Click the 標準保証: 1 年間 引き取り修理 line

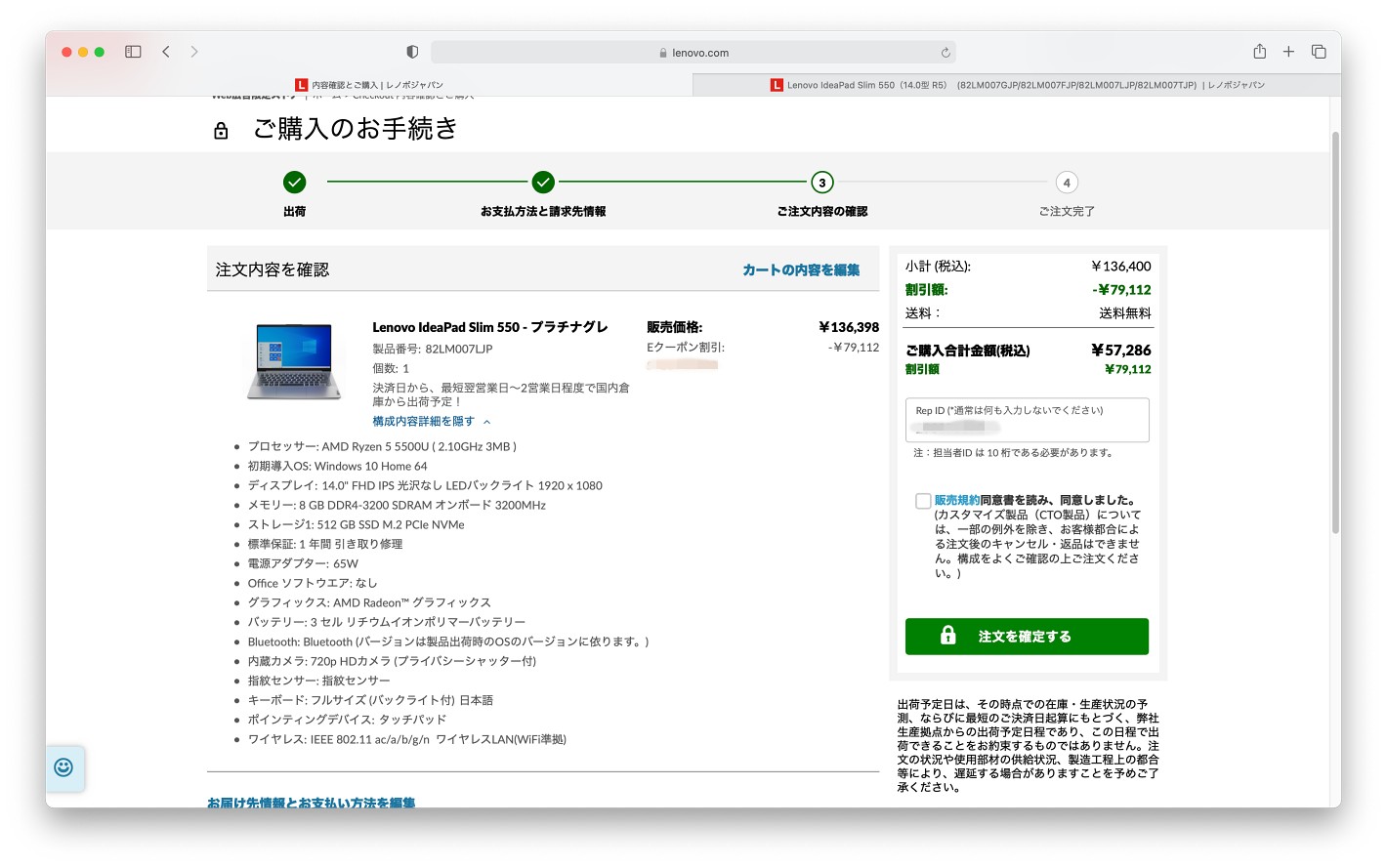click(x=324, y=544)
